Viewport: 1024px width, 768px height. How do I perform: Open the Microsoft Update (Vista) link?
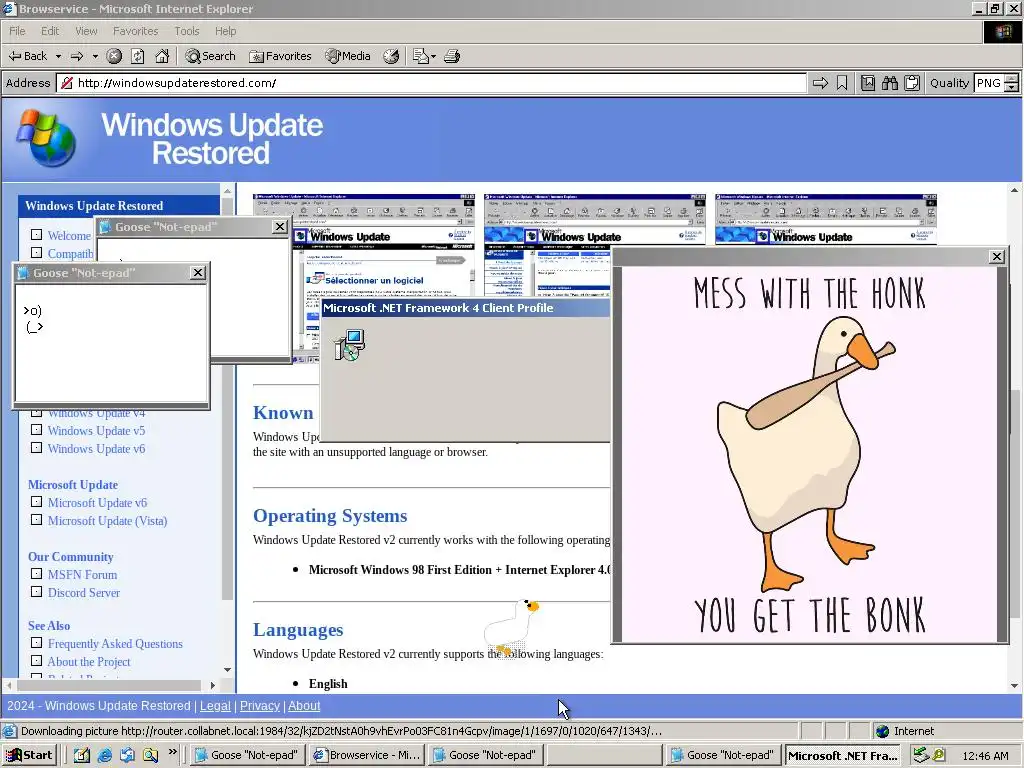tap(107, 521)
